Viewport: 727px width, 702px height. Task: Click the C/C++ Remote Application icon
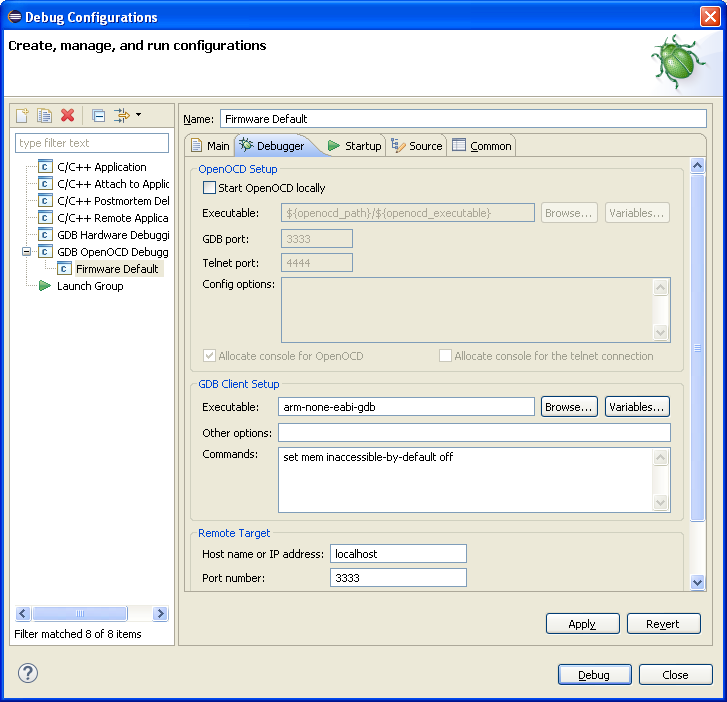[x=45, y=218]
